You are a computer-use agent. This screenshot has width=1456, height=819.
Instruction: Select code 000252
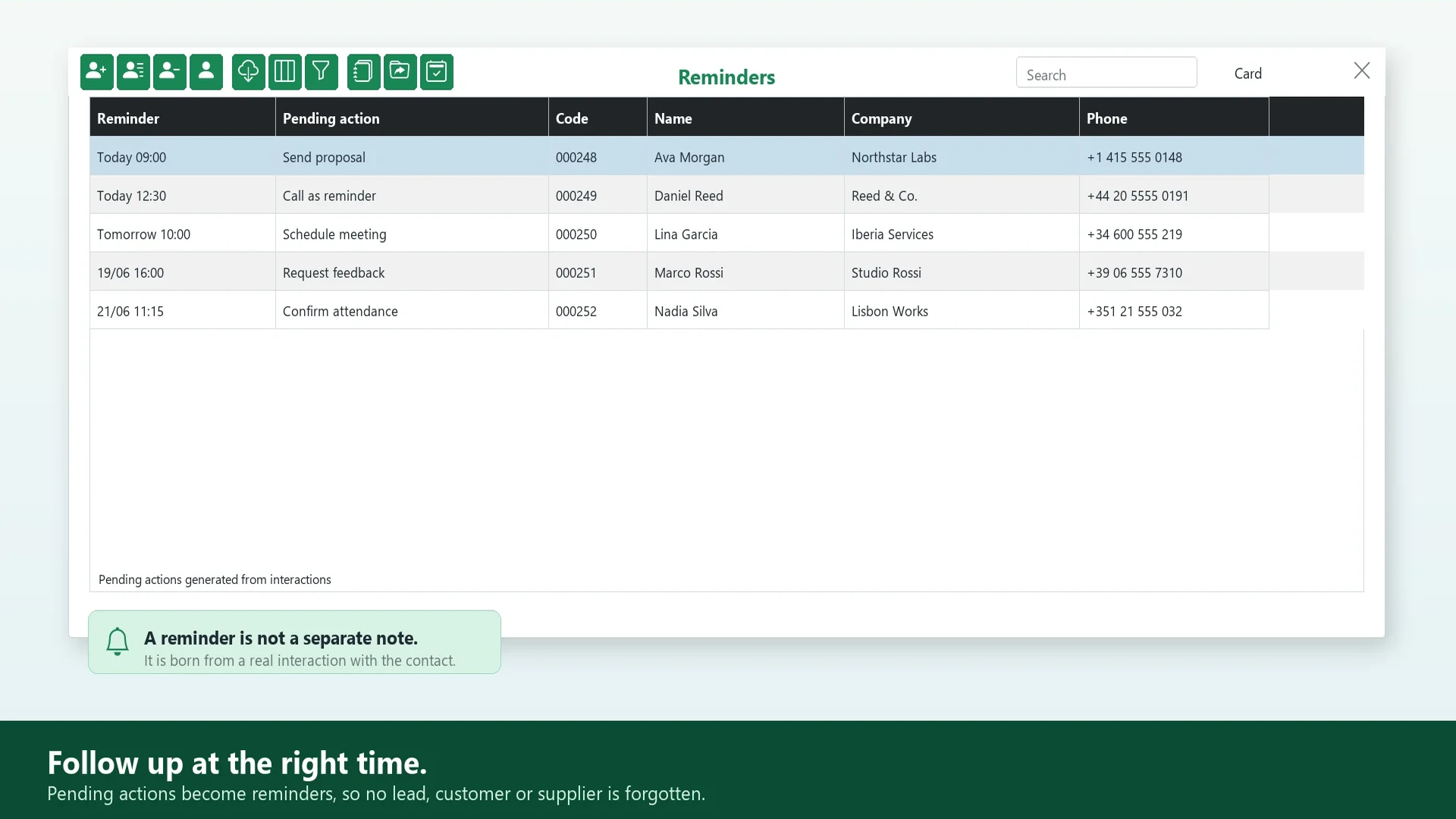pos(598,311)
